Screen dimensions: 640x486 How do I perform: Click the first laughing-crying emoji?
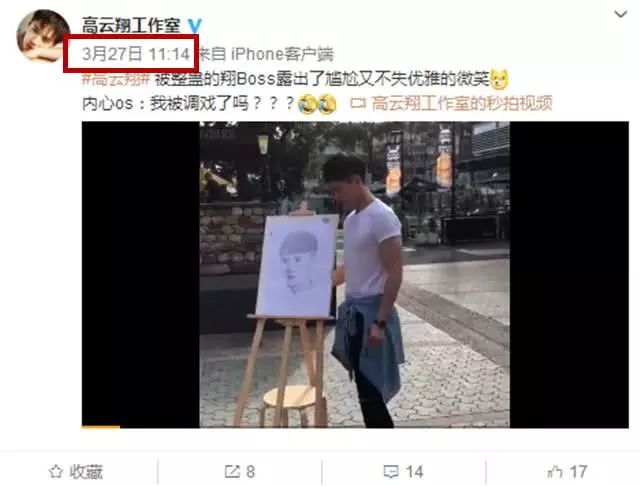tap(308, 104)
